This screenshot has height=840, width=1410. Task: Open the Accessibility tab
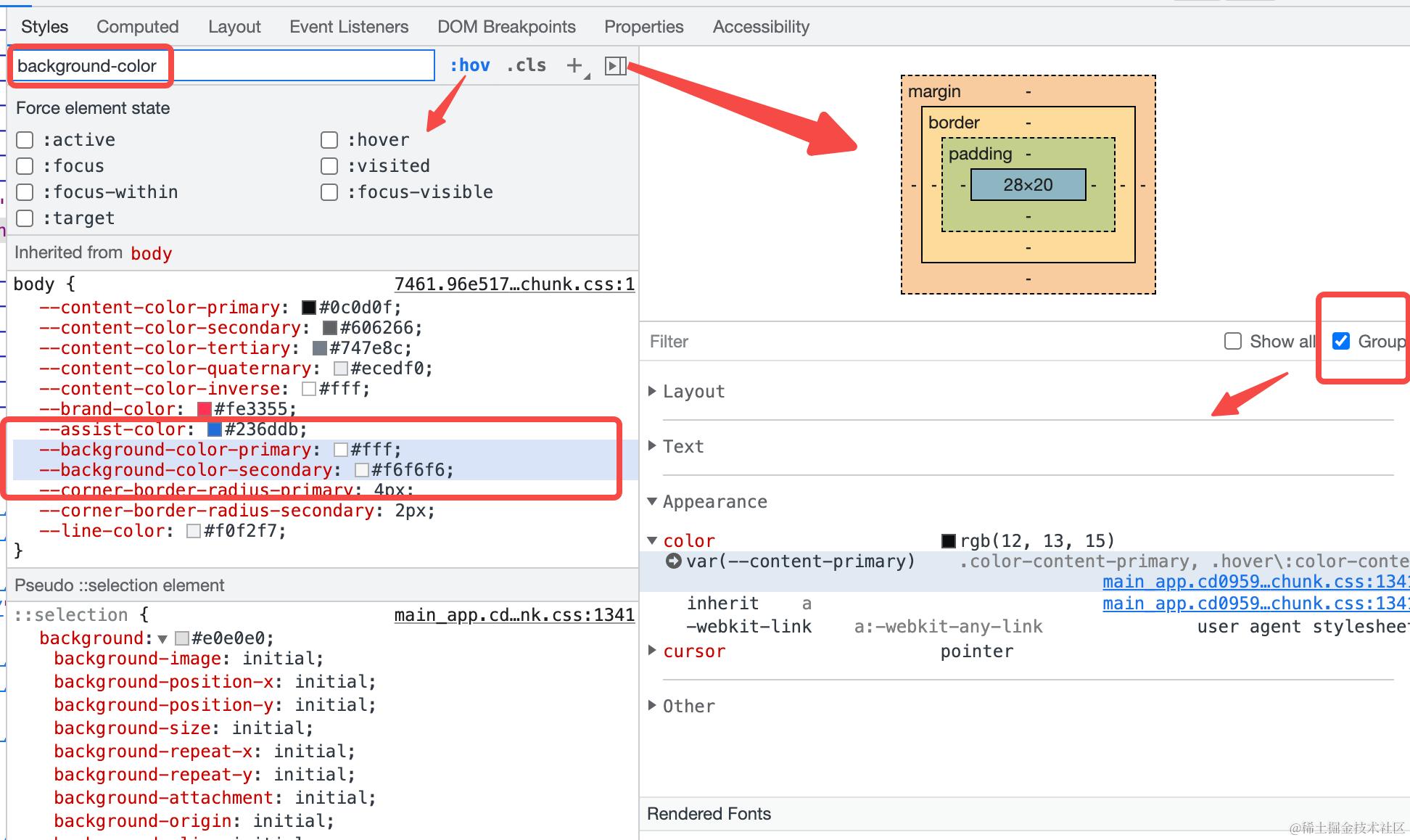click(x=761, y=27)
